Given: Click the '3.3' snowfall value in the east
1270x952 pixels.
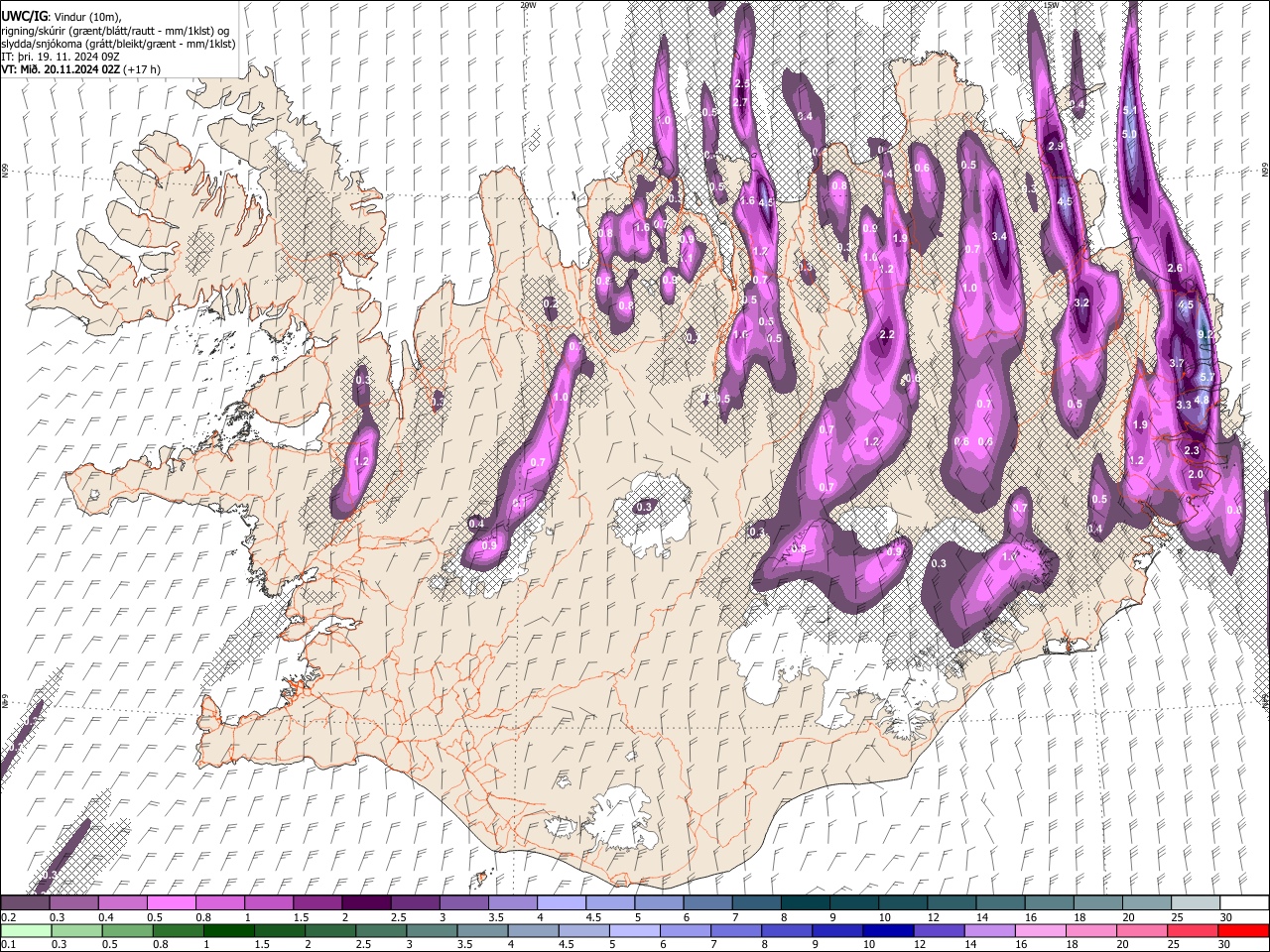Looking at the screenshot, I should click(x=1184, y=406).
